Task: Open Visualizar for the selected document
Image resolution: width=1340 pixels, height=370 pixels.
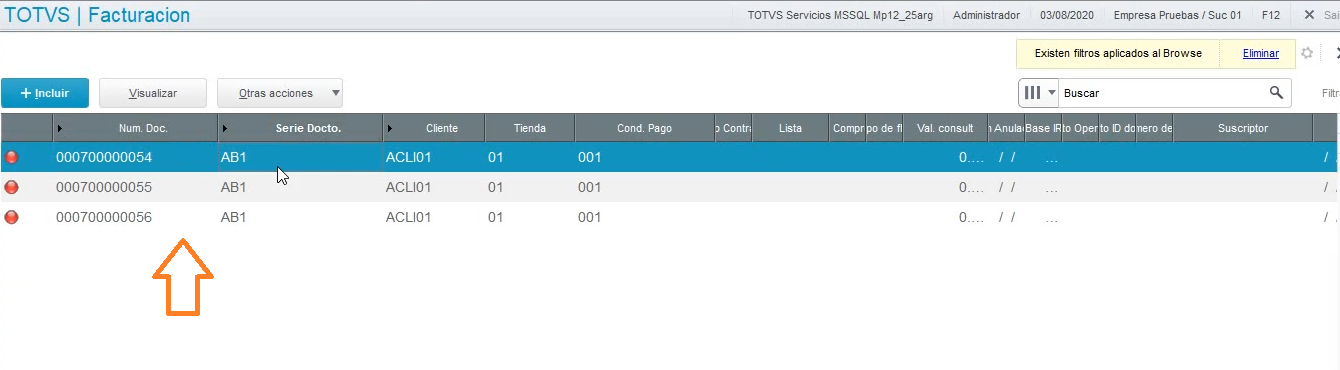Action: coord(153,93)
